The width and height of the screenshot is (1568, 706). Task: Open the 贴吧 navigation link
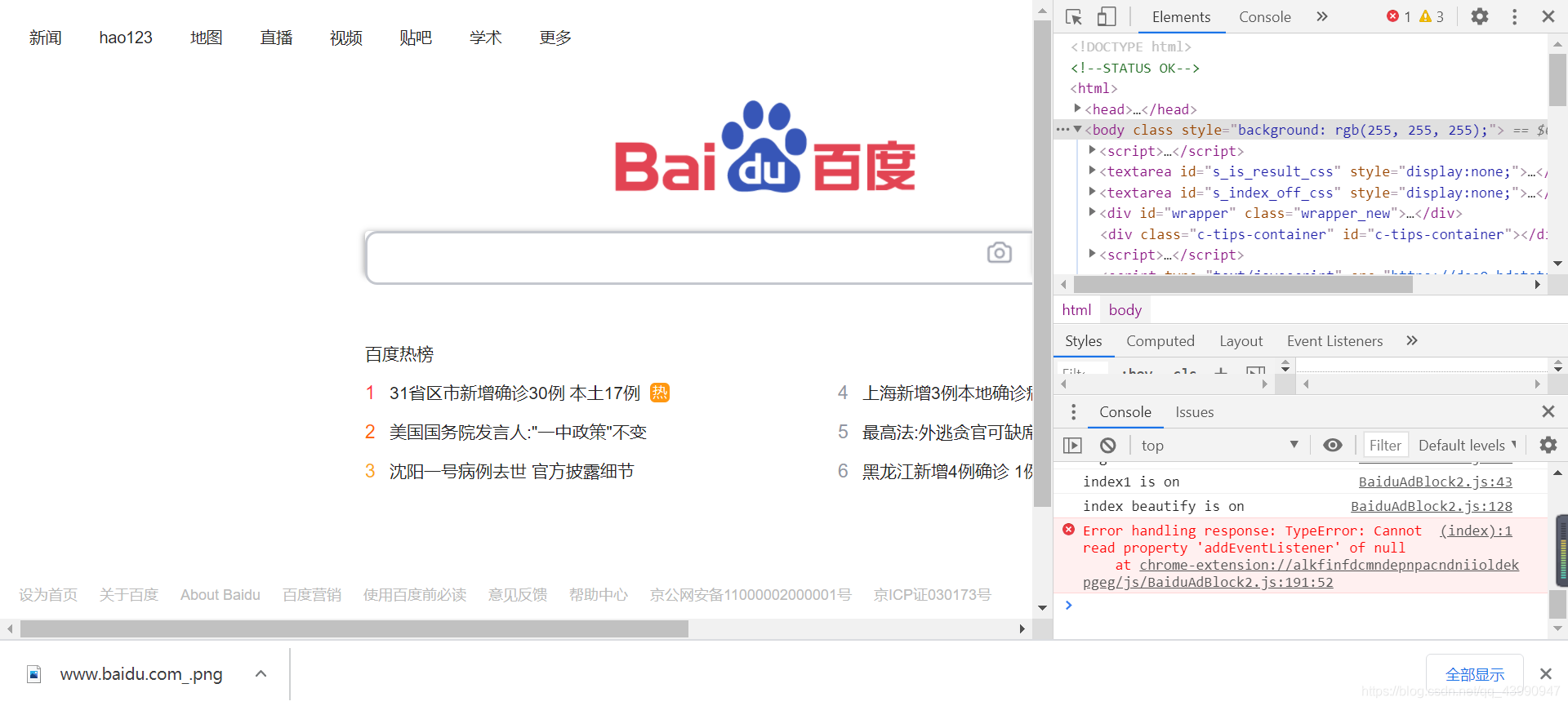[416, 38]
